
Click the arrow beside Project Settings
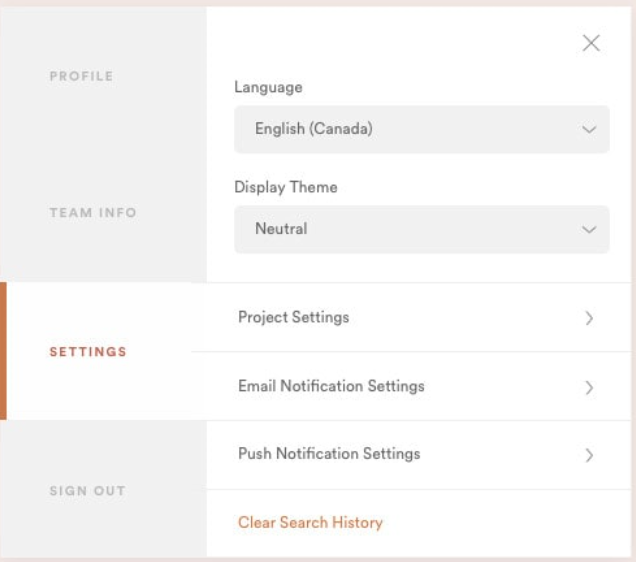tap(589, 318)
